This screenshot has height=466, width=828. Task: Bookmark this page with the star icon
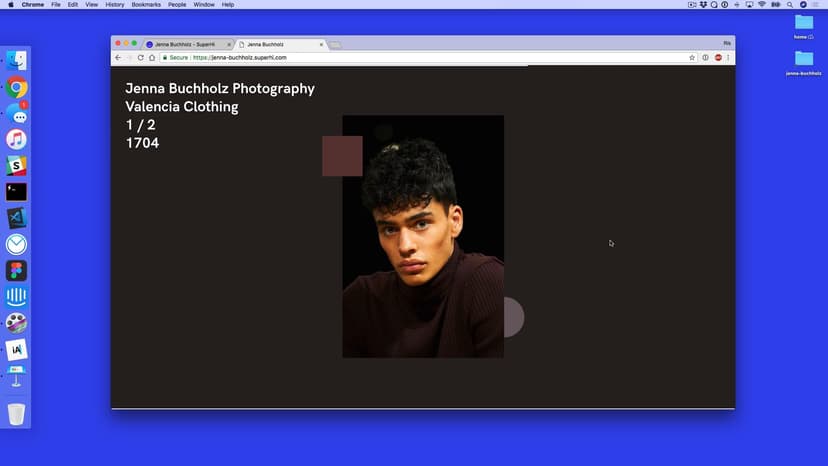pos(692,58)
